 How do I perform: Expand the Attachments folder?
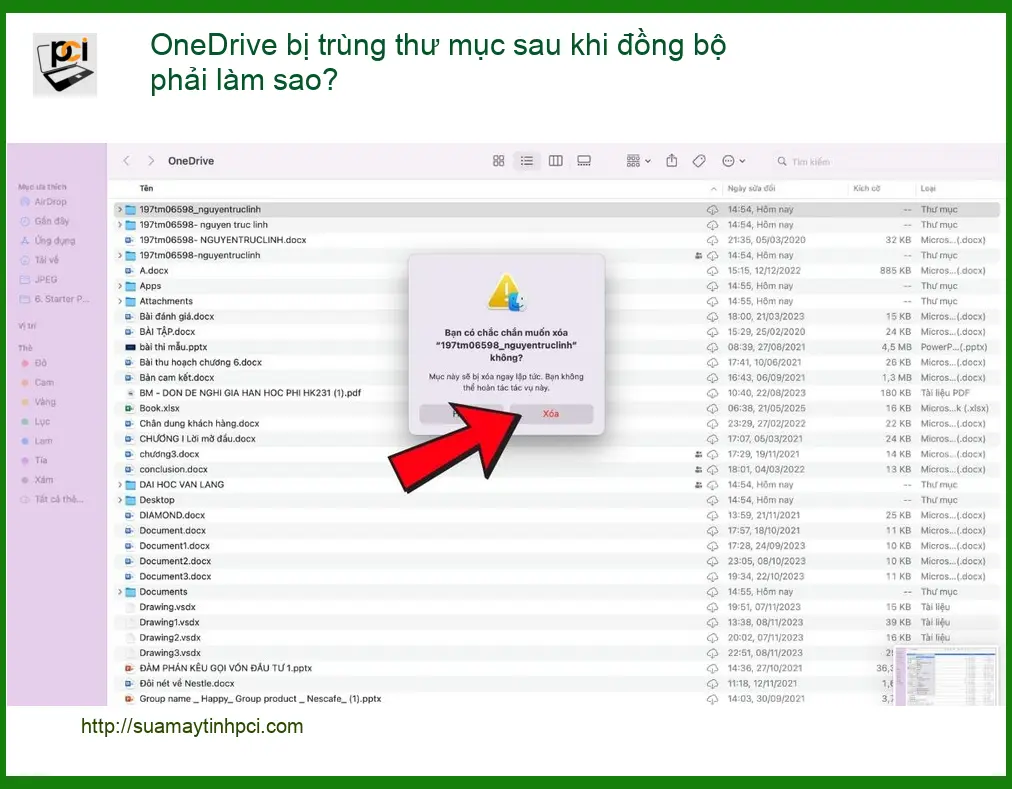coord(119,302)
